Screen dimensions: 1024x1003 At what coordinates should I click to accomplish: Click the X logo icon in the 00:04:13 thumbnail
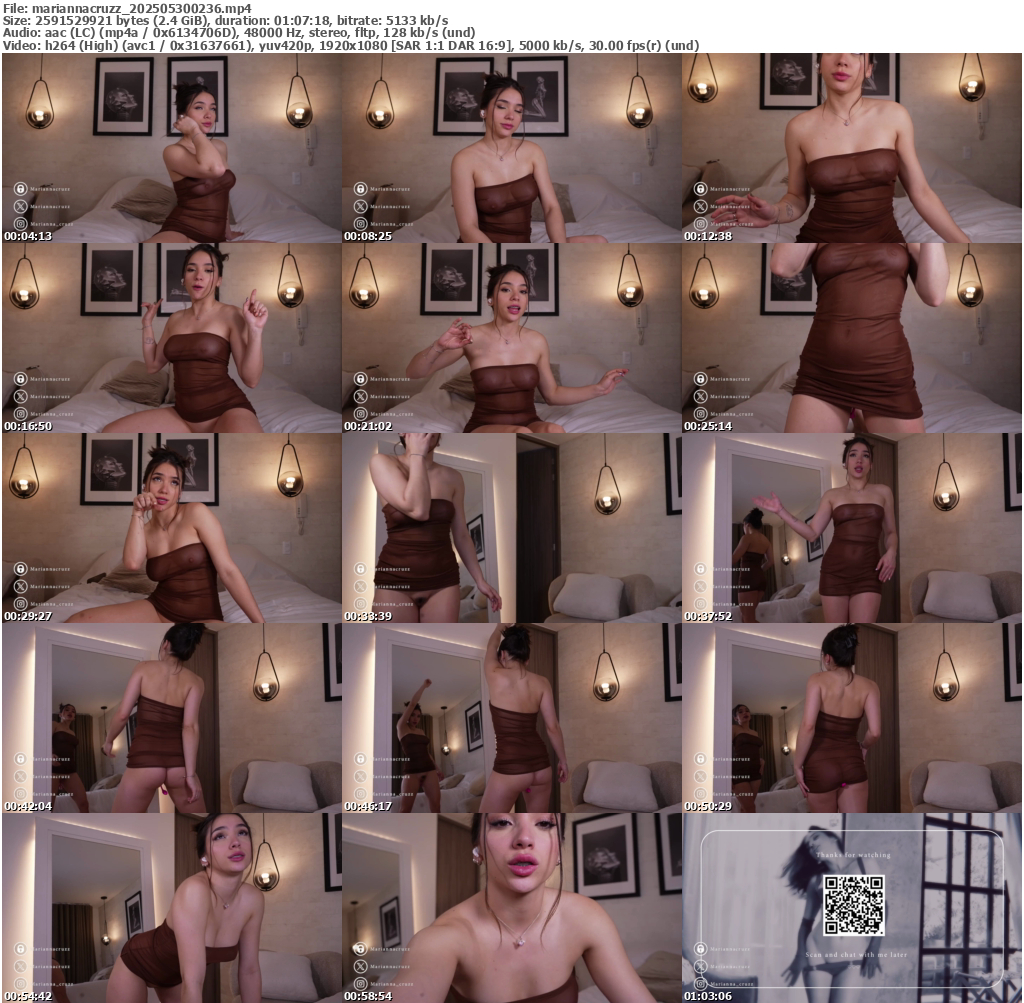[20, 206]
